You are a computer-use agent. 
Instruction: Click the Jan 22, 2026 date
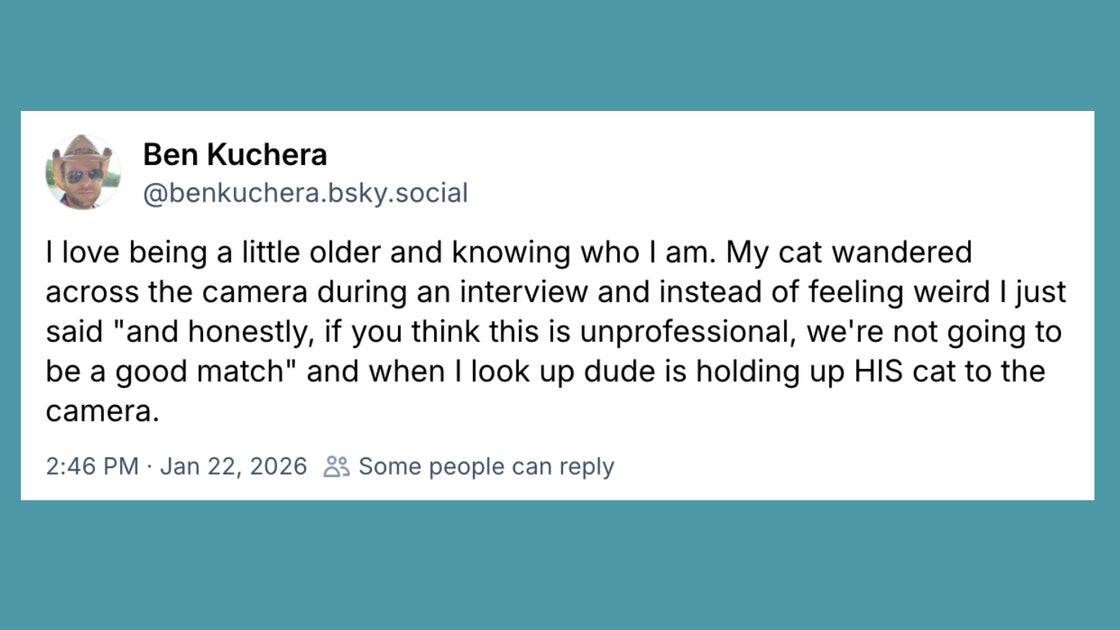(232, 466)
